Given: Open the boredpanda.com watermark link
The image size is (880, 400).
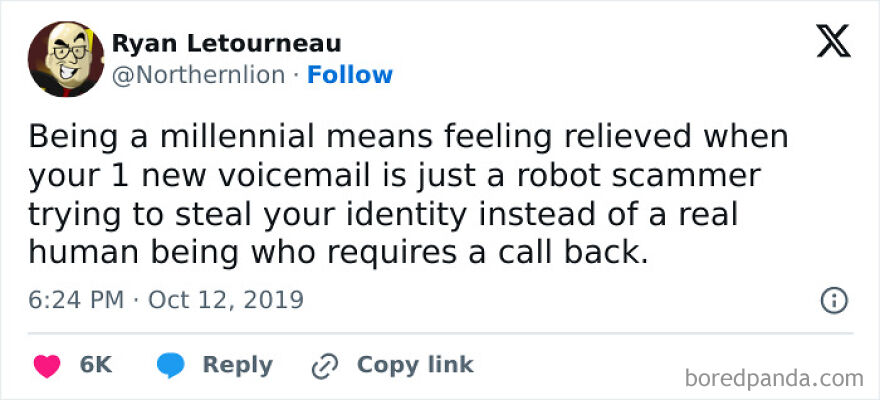Looking at the screenshot, I should point(776,378).
